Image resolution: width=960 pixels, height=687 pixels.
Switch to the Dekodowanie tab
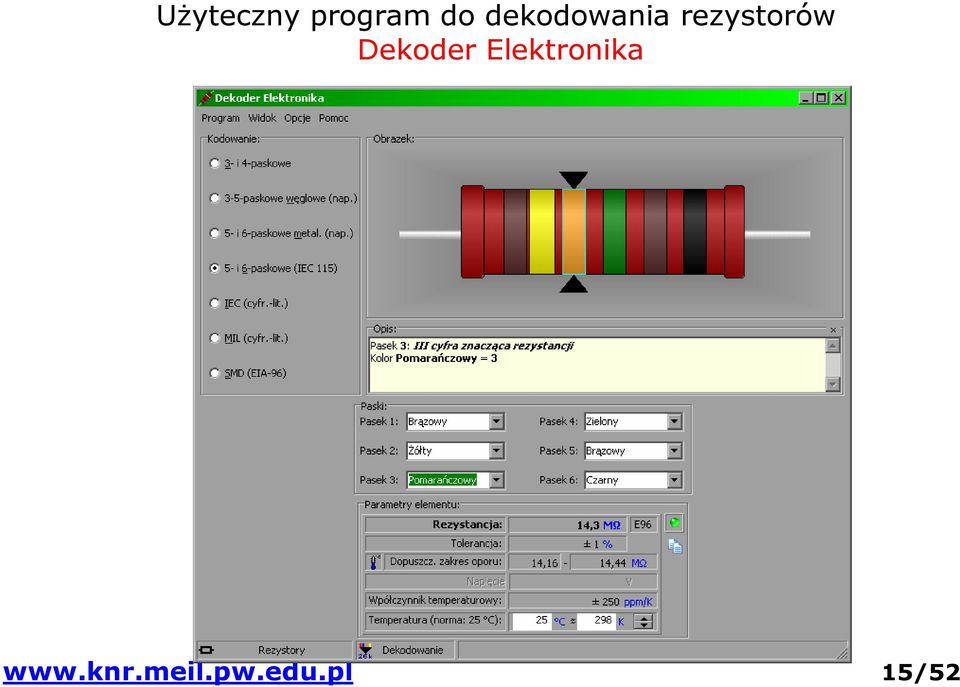[405, 650]
